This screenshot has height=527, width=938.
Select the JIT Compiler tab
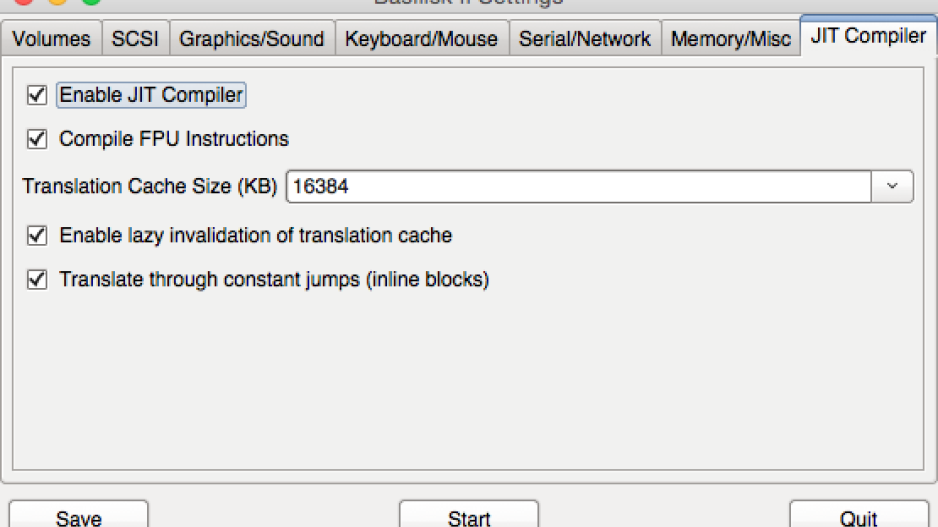[x=868, y=36]
